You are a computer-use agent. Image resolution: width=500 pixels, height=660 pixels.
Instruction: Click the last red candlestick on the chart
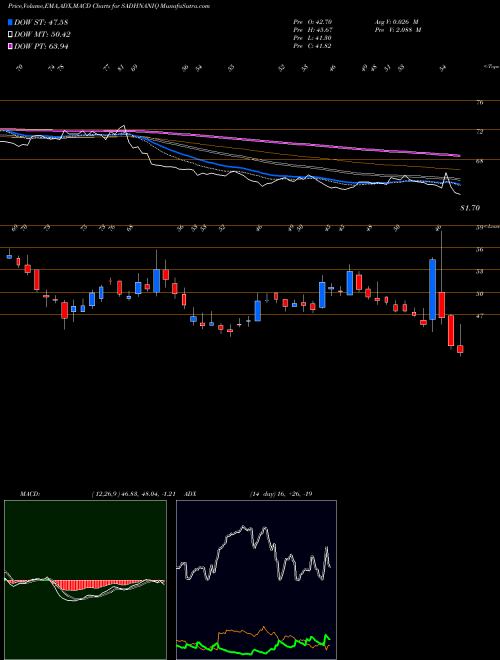coord(460,349)
